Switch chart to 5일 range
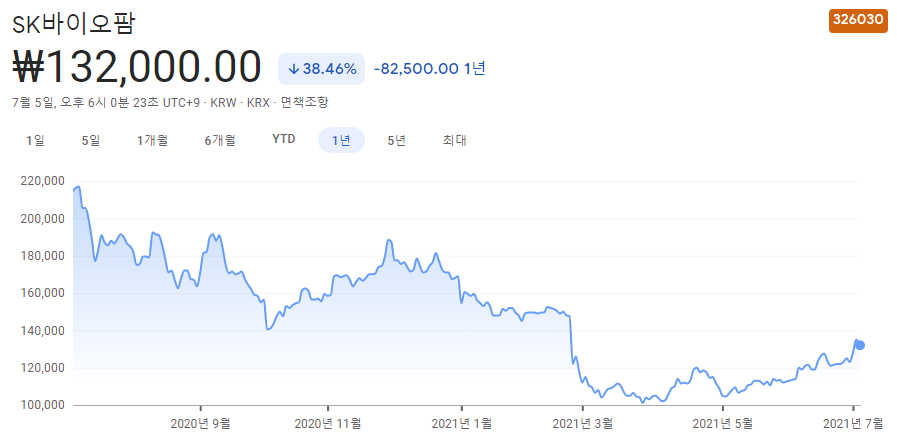The height and width of the screenshot is (444, 897). [91, 140]
